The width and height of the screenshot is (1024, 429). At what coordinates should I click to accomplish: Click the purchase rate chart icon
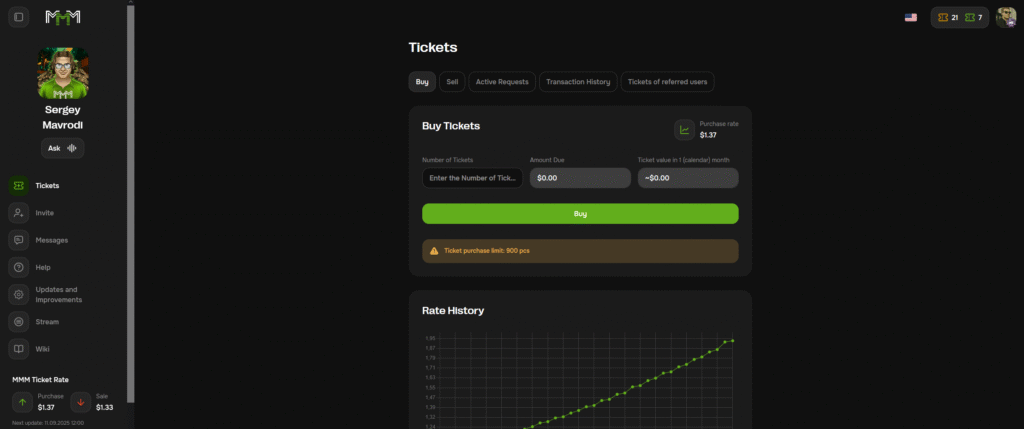pos(685,129)
